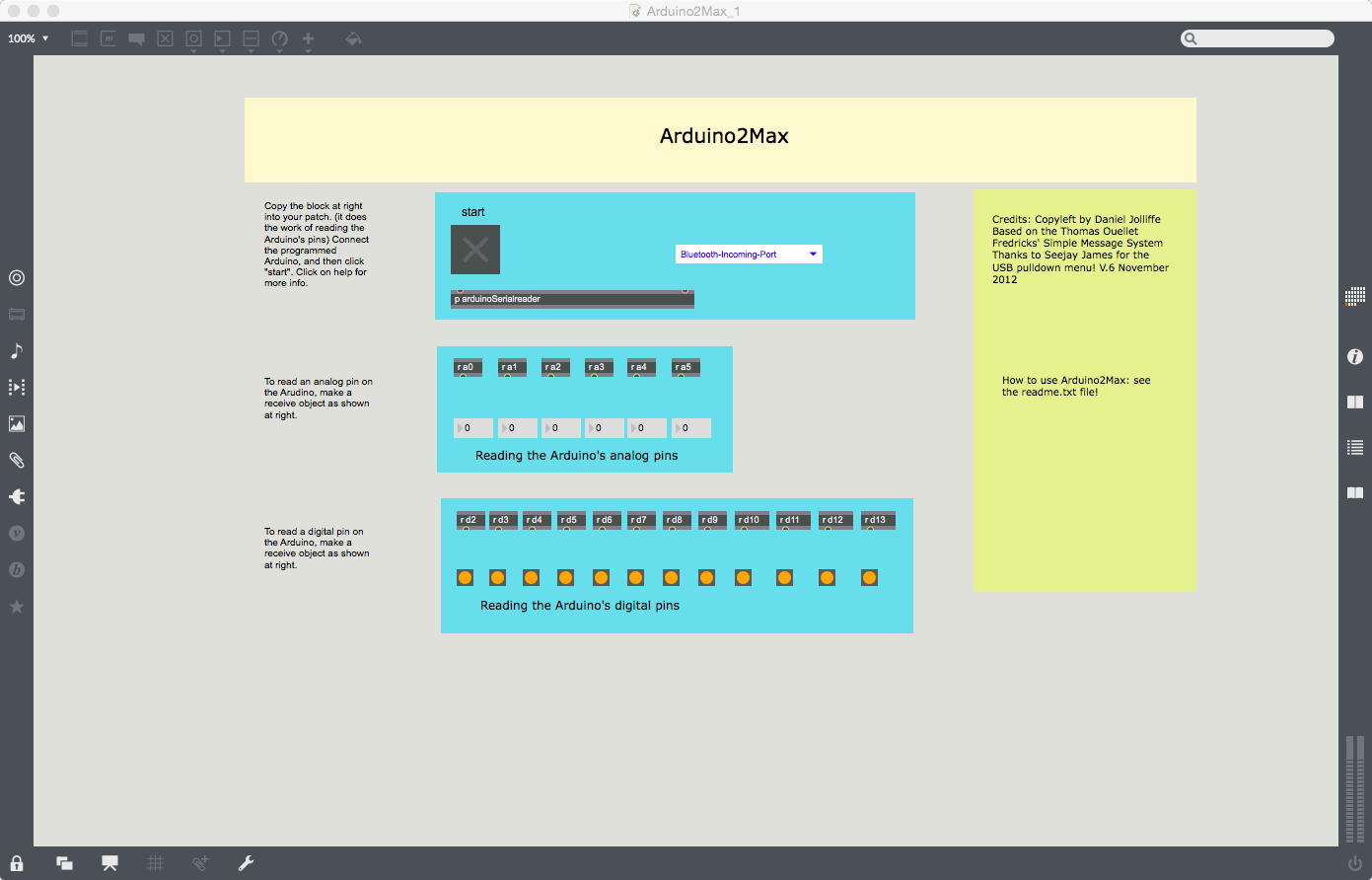Image resolution: width=1372 pixels, height=880 pixels.
Task: Toggle the grid icon in bottom toolbar
Action: point(155,863)
